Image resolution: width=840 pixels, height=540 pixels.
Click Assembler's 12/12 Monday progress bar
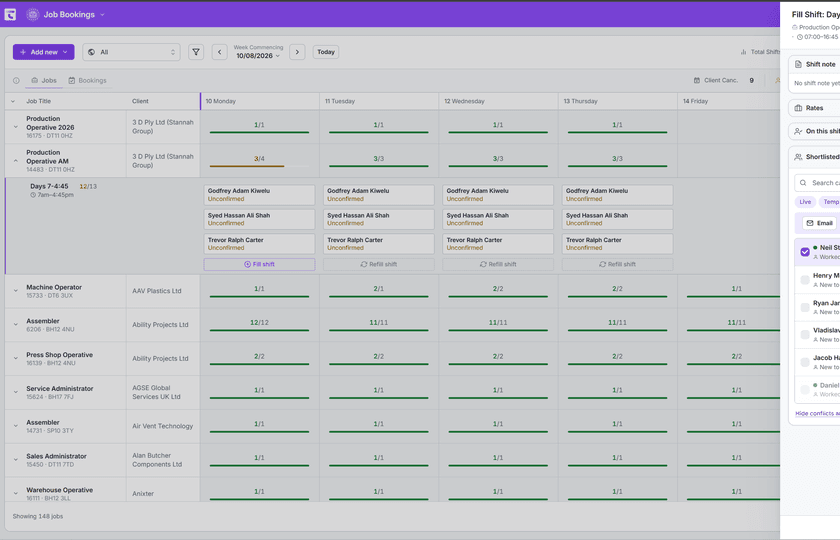click(x=259, y=330)
